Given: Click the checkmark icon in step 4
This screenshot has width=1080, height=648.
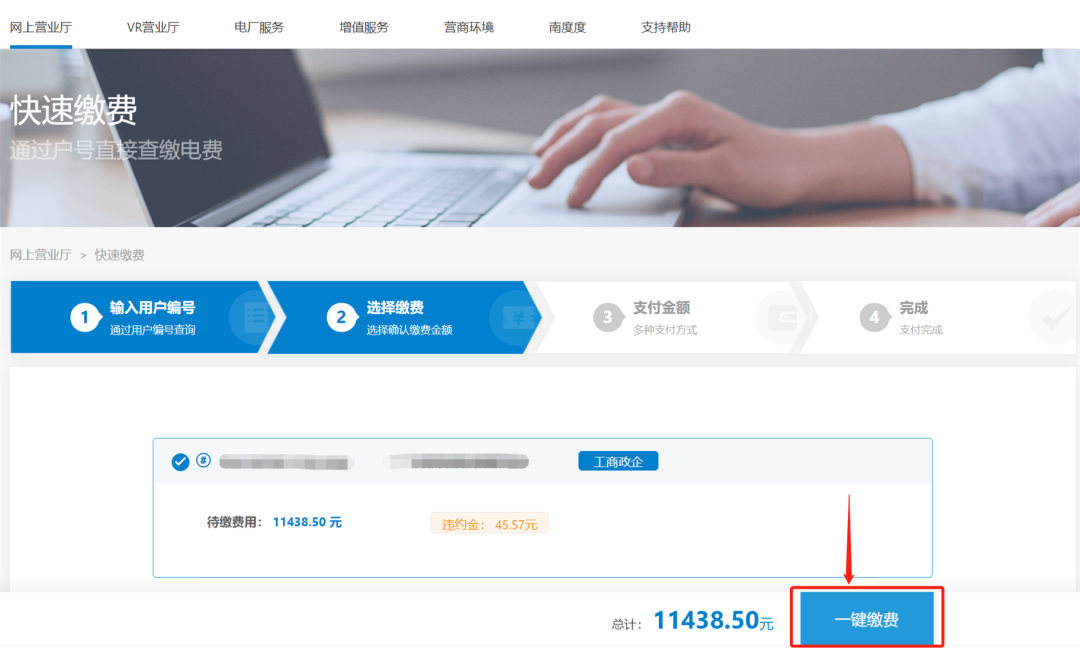Looking at the screenshot, I should [1054, 318].
